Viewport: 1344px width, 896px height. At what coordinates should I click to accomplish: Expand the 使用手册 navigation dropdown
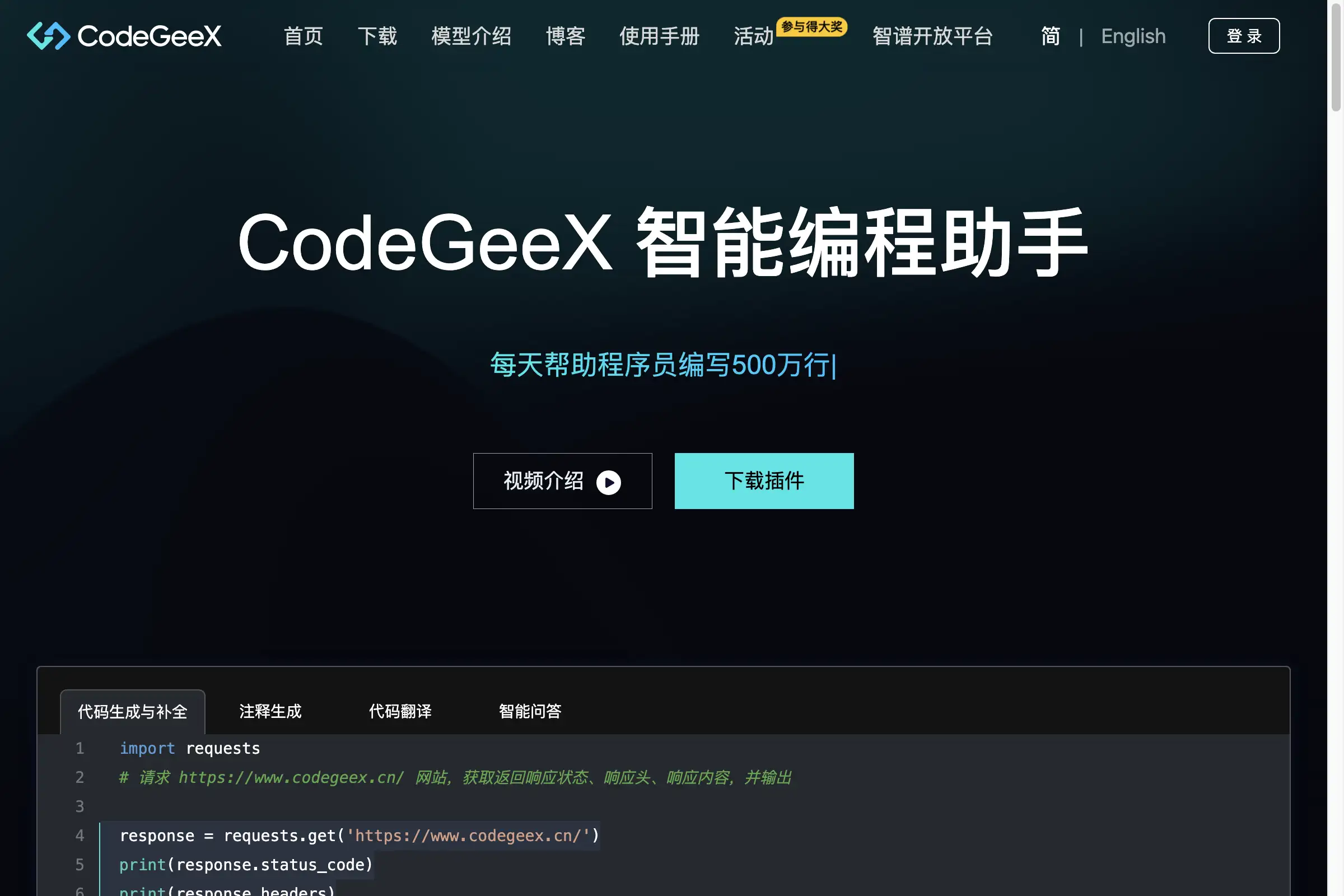pyautogui.click(x=659, y=36)
